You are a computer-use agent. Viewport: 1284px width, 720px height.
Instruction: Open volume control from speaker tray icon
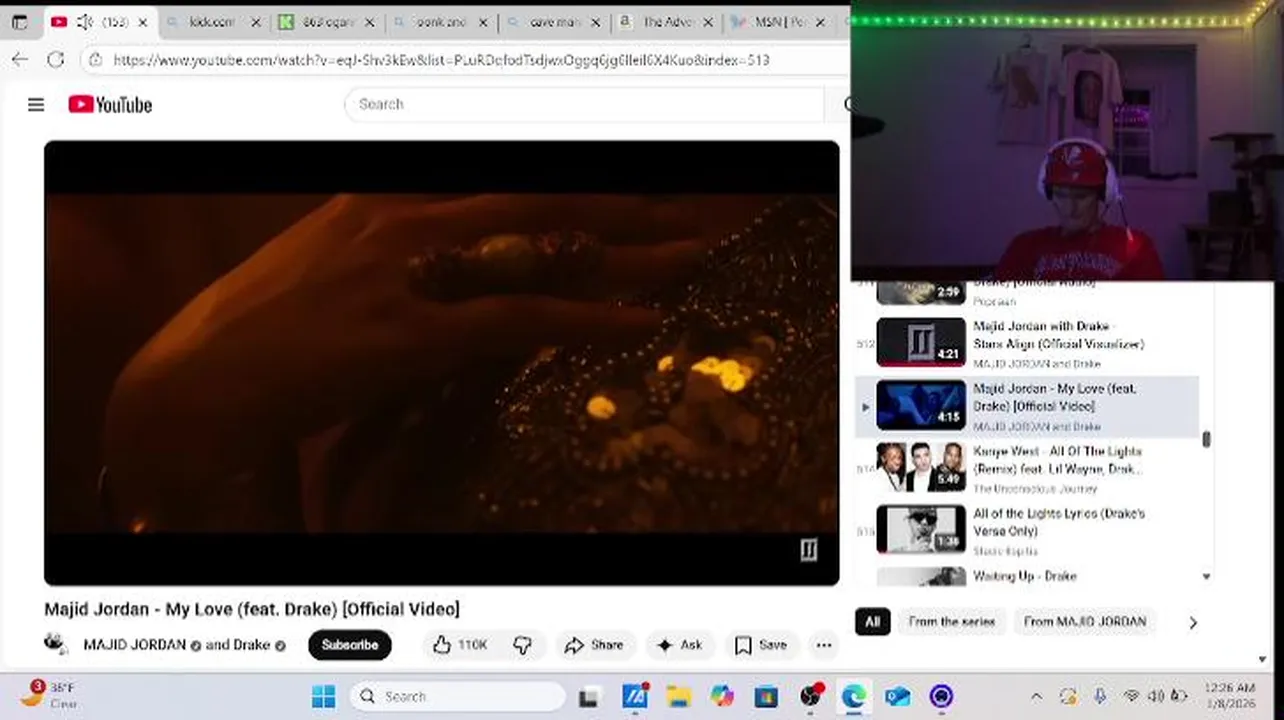1156,696
